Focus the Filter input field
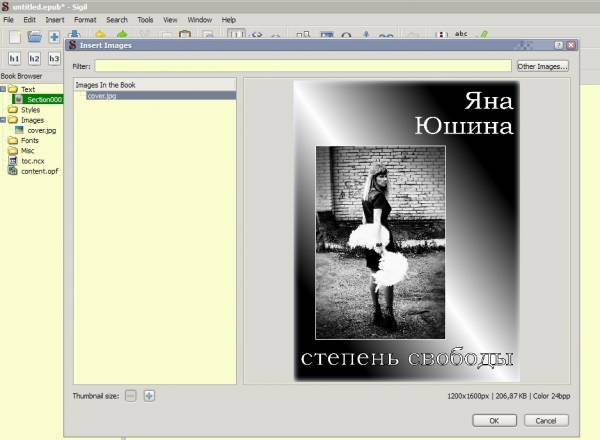 303,66
